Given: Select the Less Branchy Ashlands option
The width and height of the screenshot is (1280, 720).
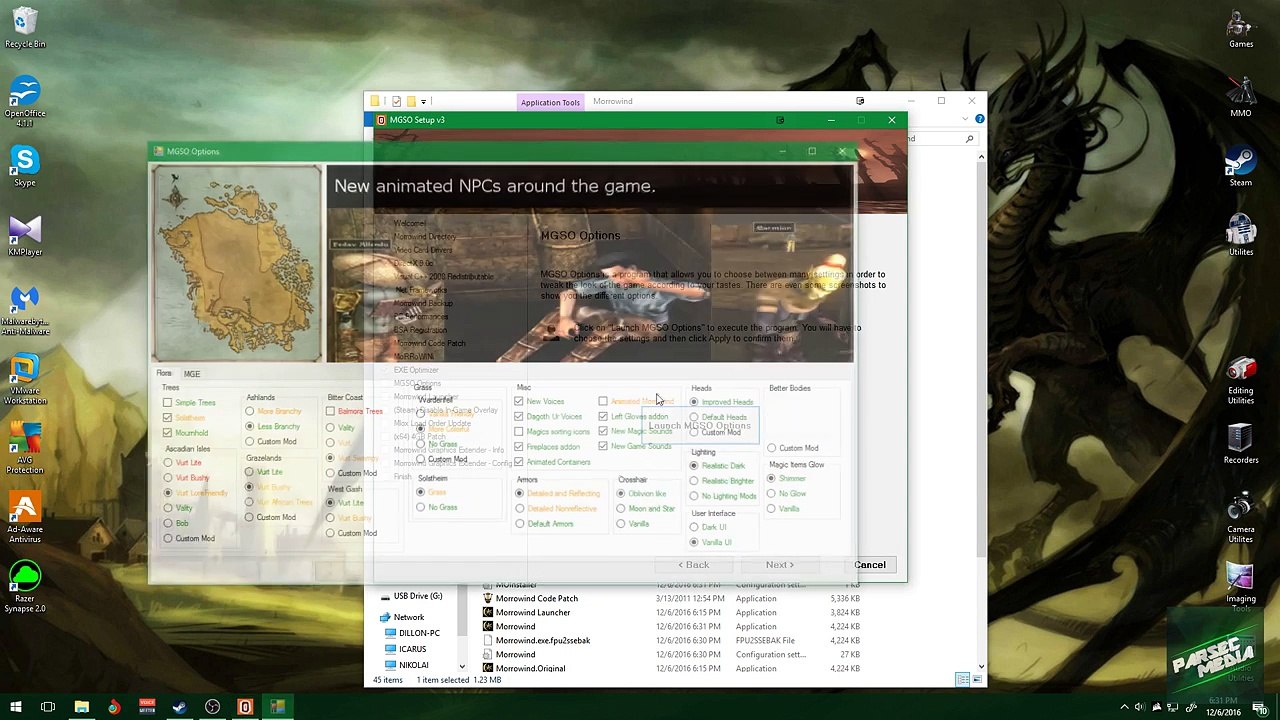Looking at the screenshot, I should click(250, 426).
